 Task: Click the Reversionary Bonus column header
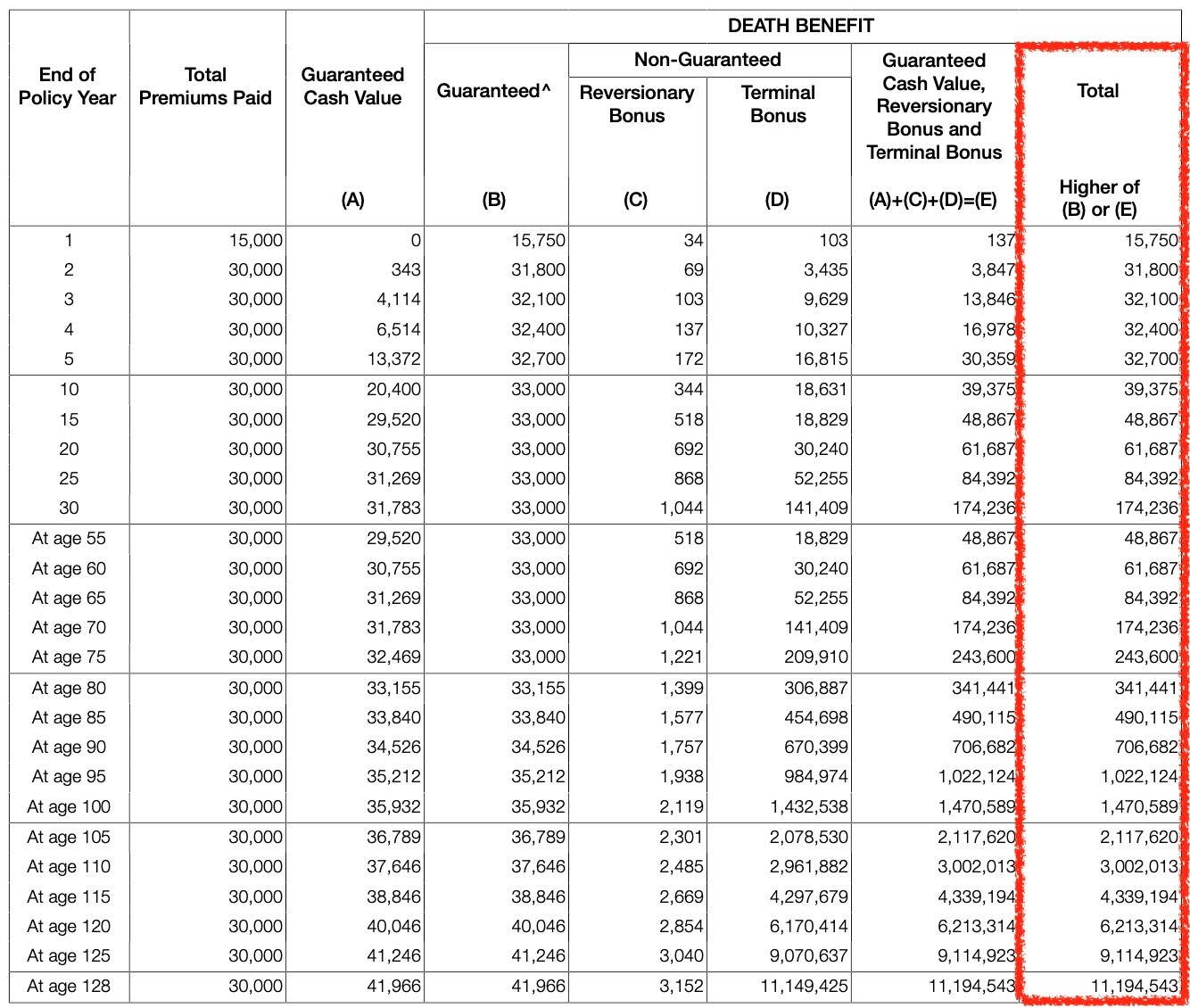tap(636, 104)
